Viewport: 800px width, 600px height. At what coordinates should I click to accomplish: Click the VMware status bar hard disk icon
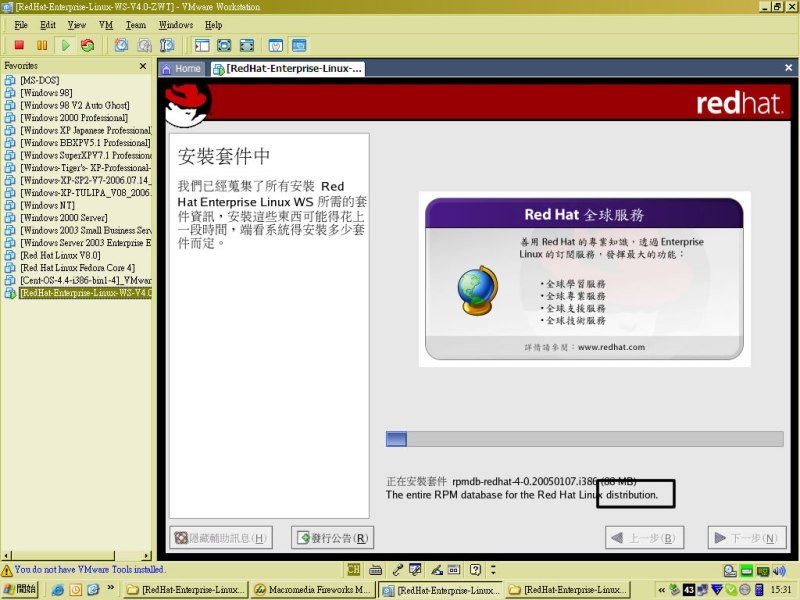tap(730, 570)
